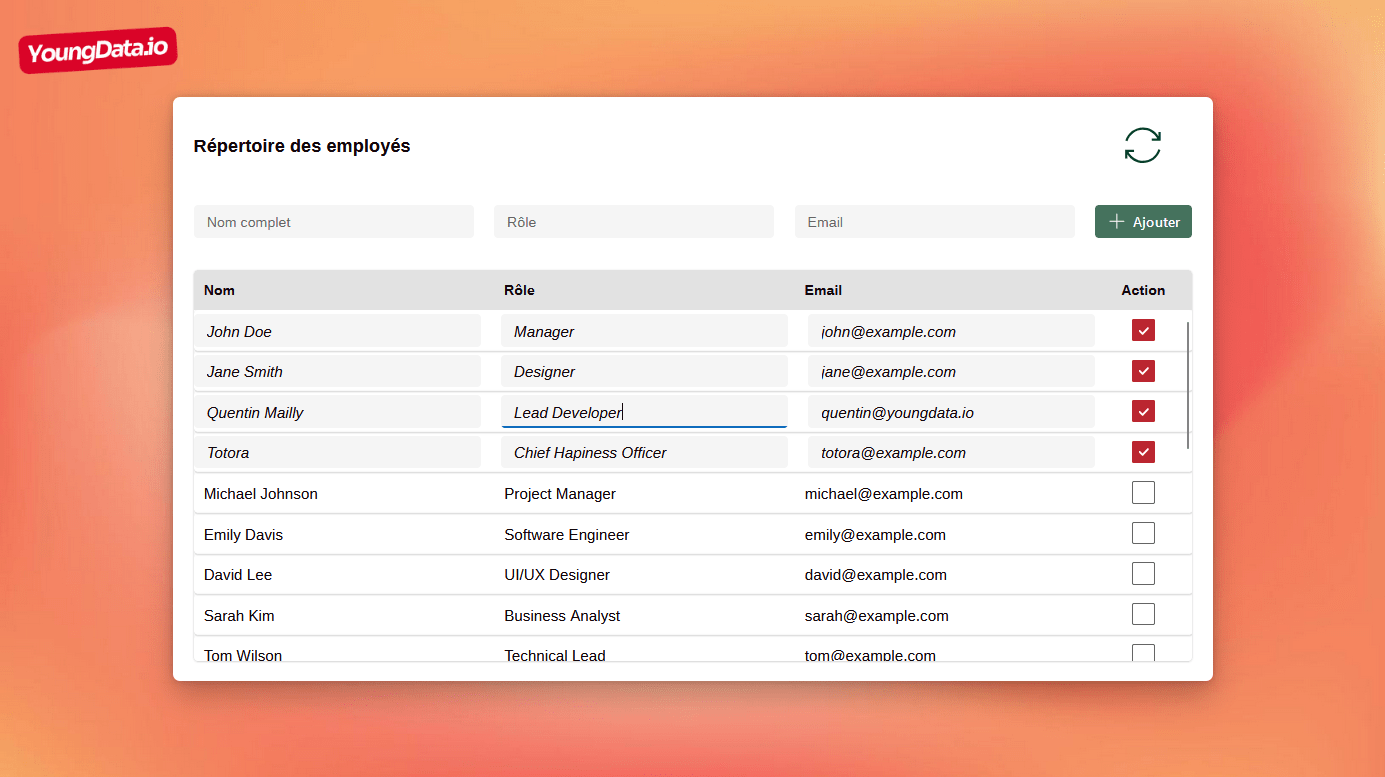1385x777 pixels.
Task: Select the Software Engineer role cell
Action: (x=567, y=534)
